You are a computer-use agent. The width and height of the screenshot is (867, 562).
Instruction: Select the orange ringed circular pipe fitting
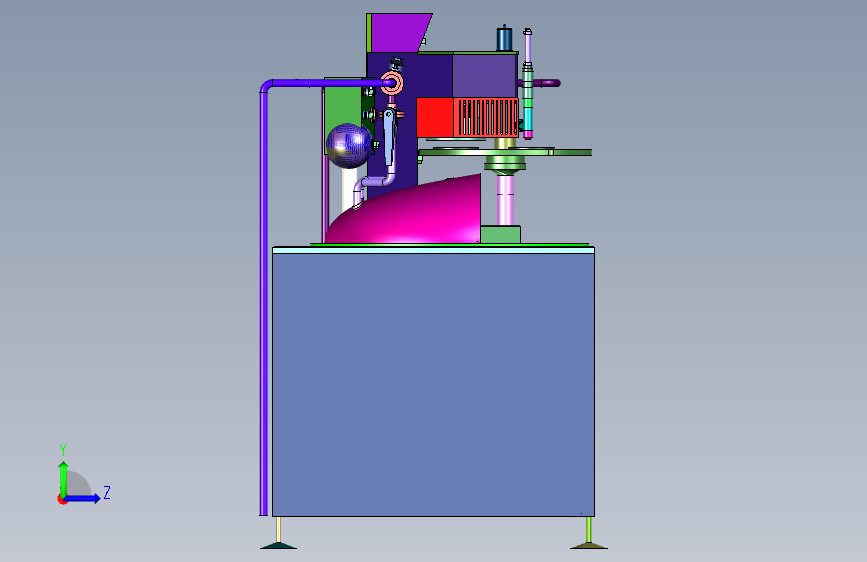pyautogui.click(x=392, y=84)
